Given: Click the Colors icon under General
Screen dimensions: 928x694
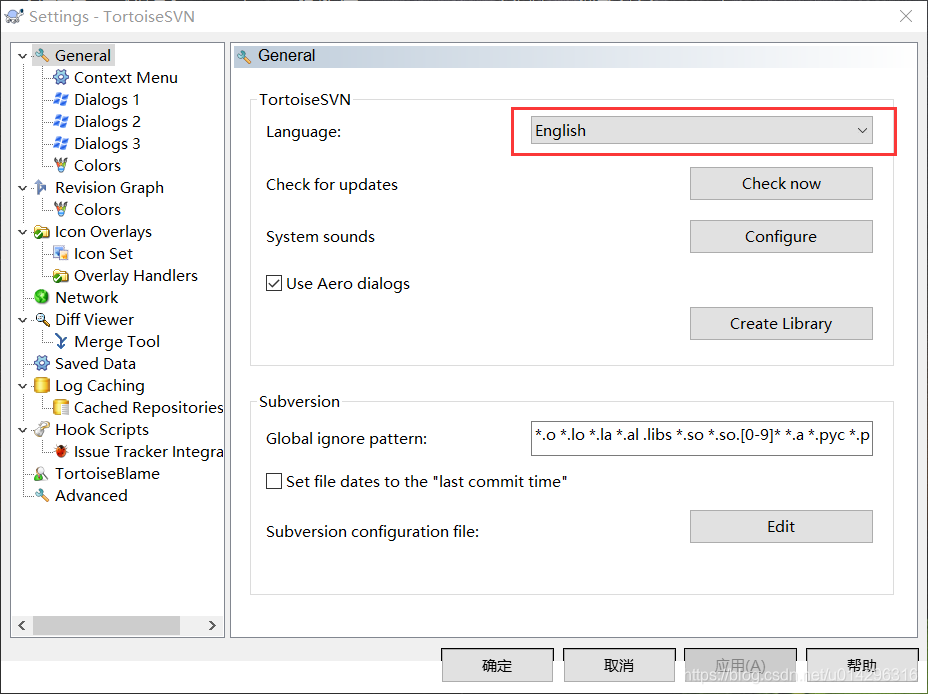Looking at the screenshot, I should click(x=60, y=165).
